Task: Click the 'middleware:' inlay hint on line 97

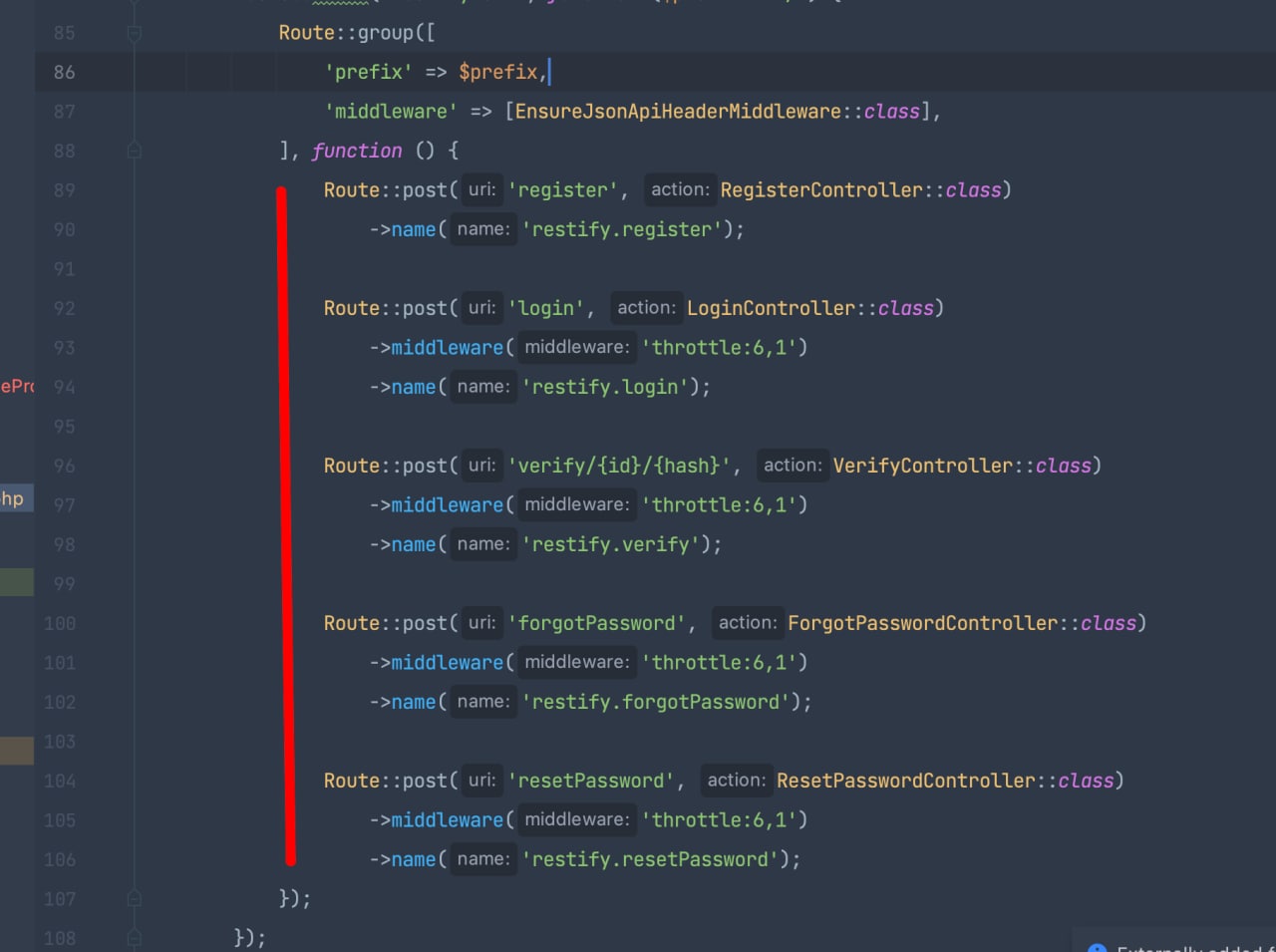Action: (577, 505)
